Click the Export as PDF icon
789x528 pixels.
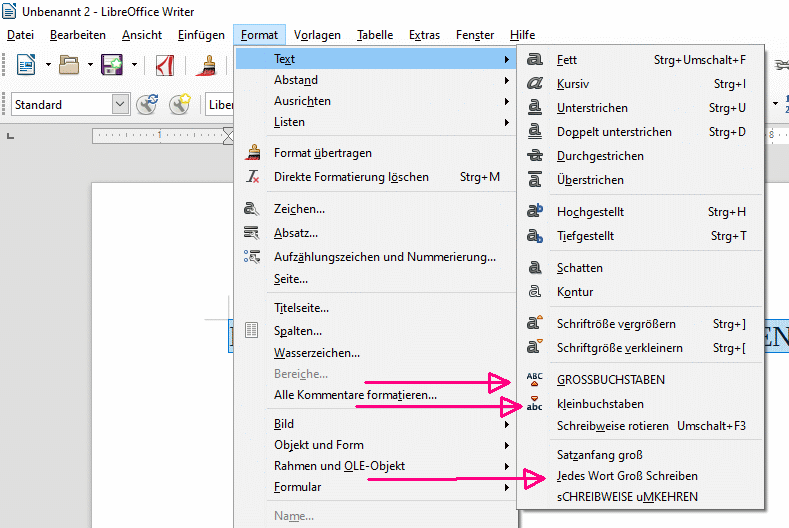tap(165, 65)
